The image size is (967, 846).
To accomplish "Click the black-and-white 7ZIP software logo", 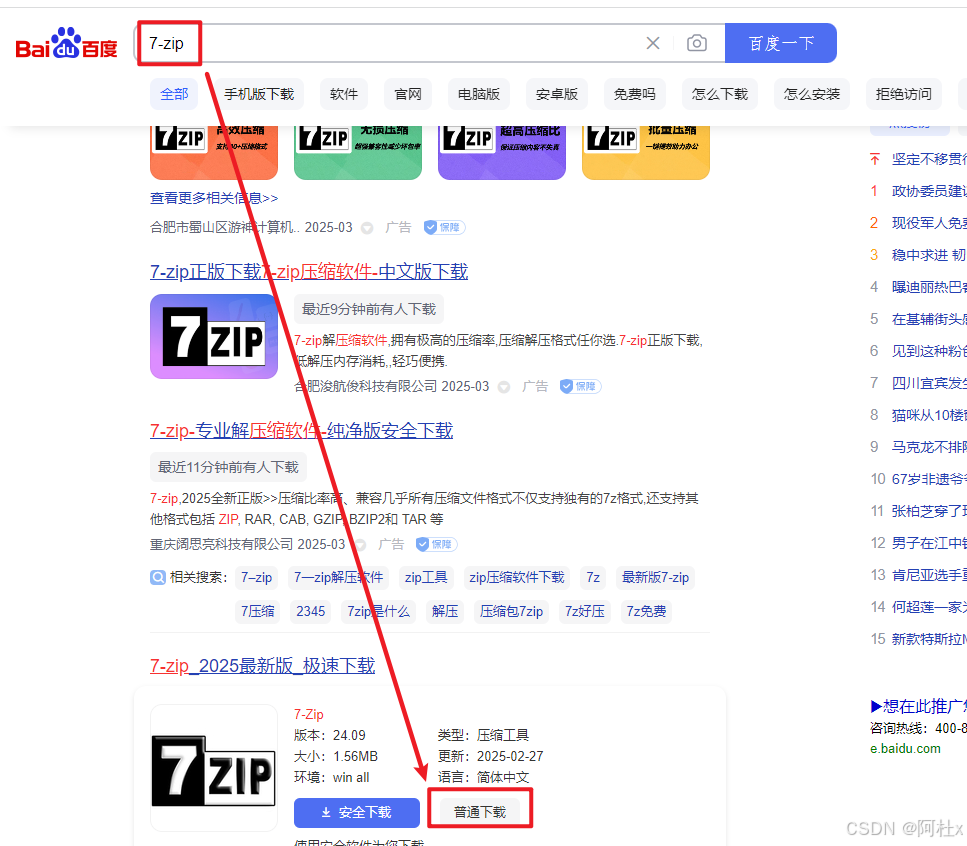I will click(214, 768).
